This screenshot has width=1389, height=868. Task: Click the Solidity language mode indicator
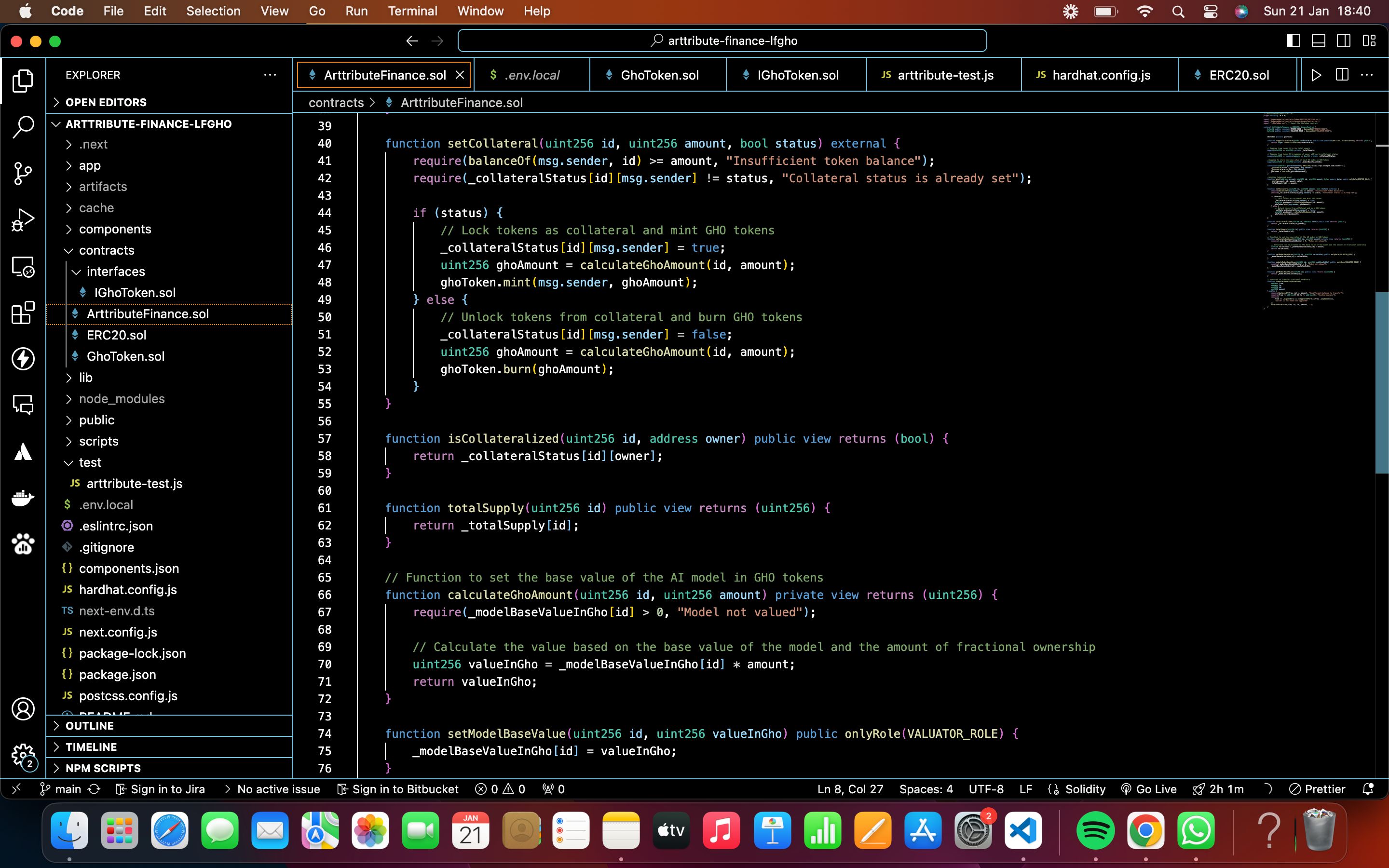1085,788
